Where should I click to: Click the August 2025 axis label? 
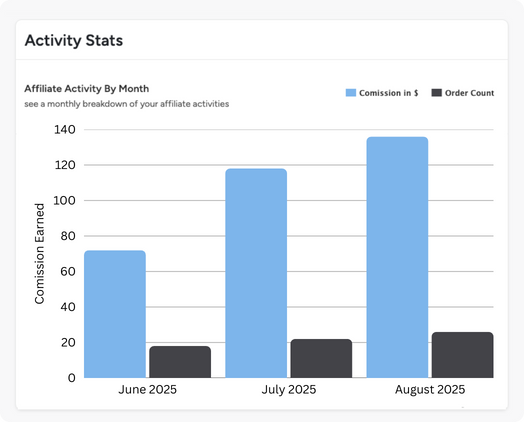tap(430, 390)
